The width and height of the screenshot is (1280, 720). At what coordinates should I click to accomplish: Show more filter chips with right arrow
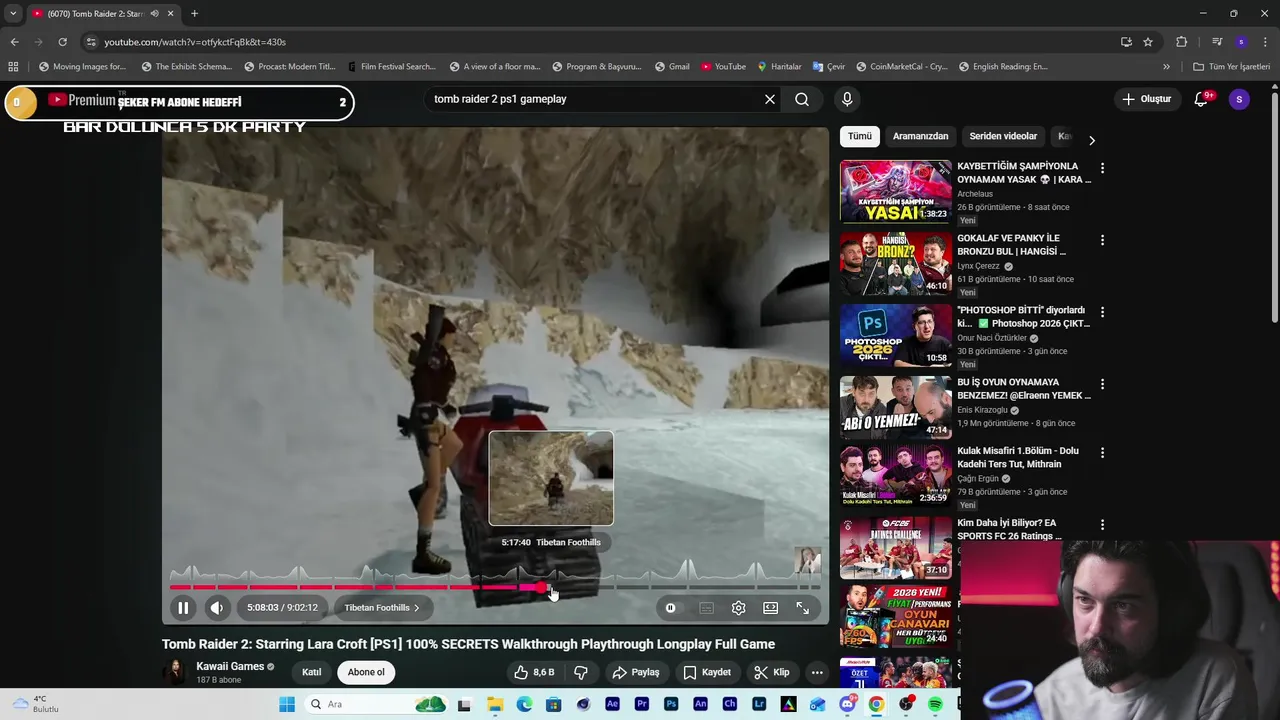tap(1092, 140)
